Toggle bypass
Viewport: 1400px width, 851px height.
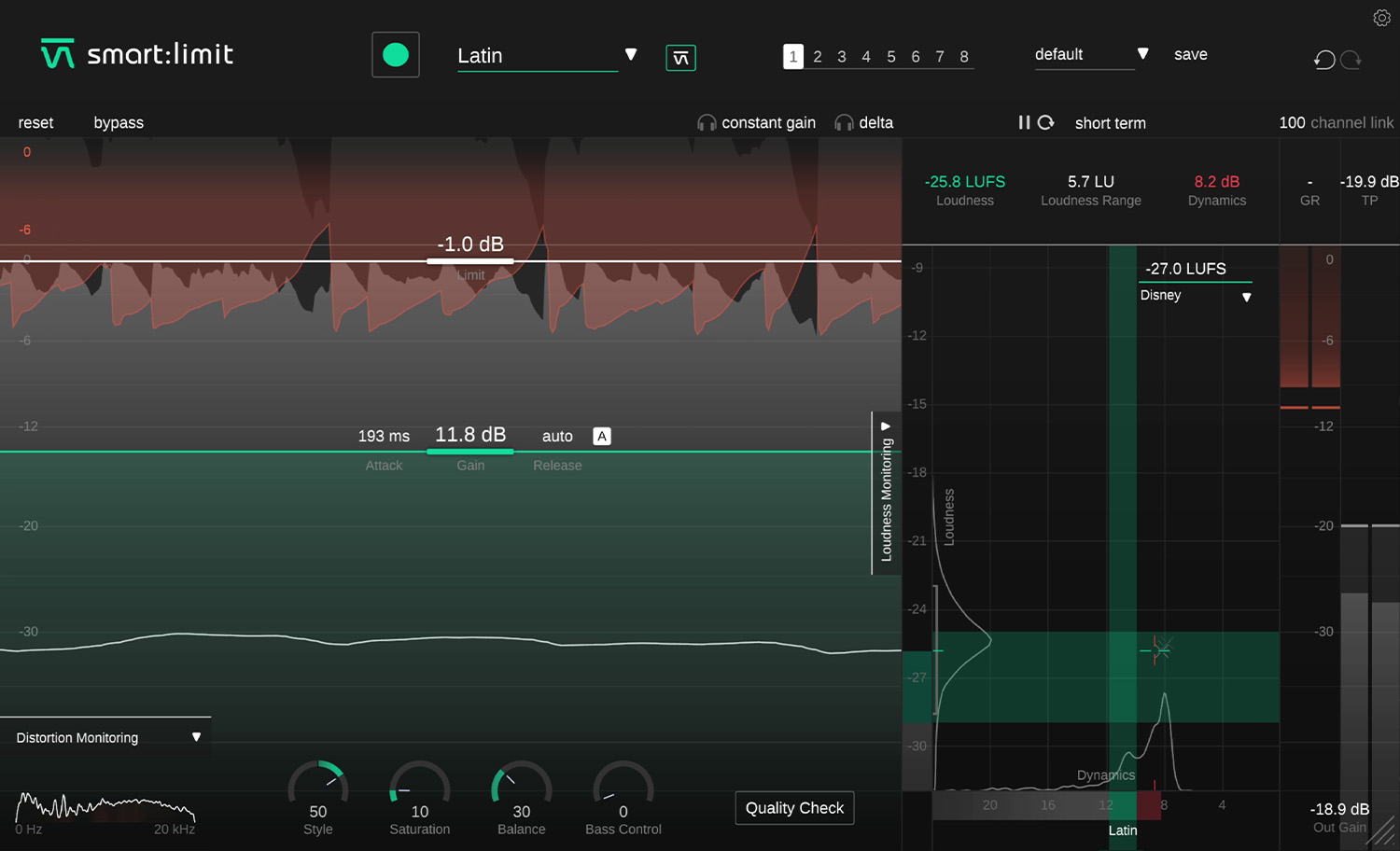pos(119,123)
